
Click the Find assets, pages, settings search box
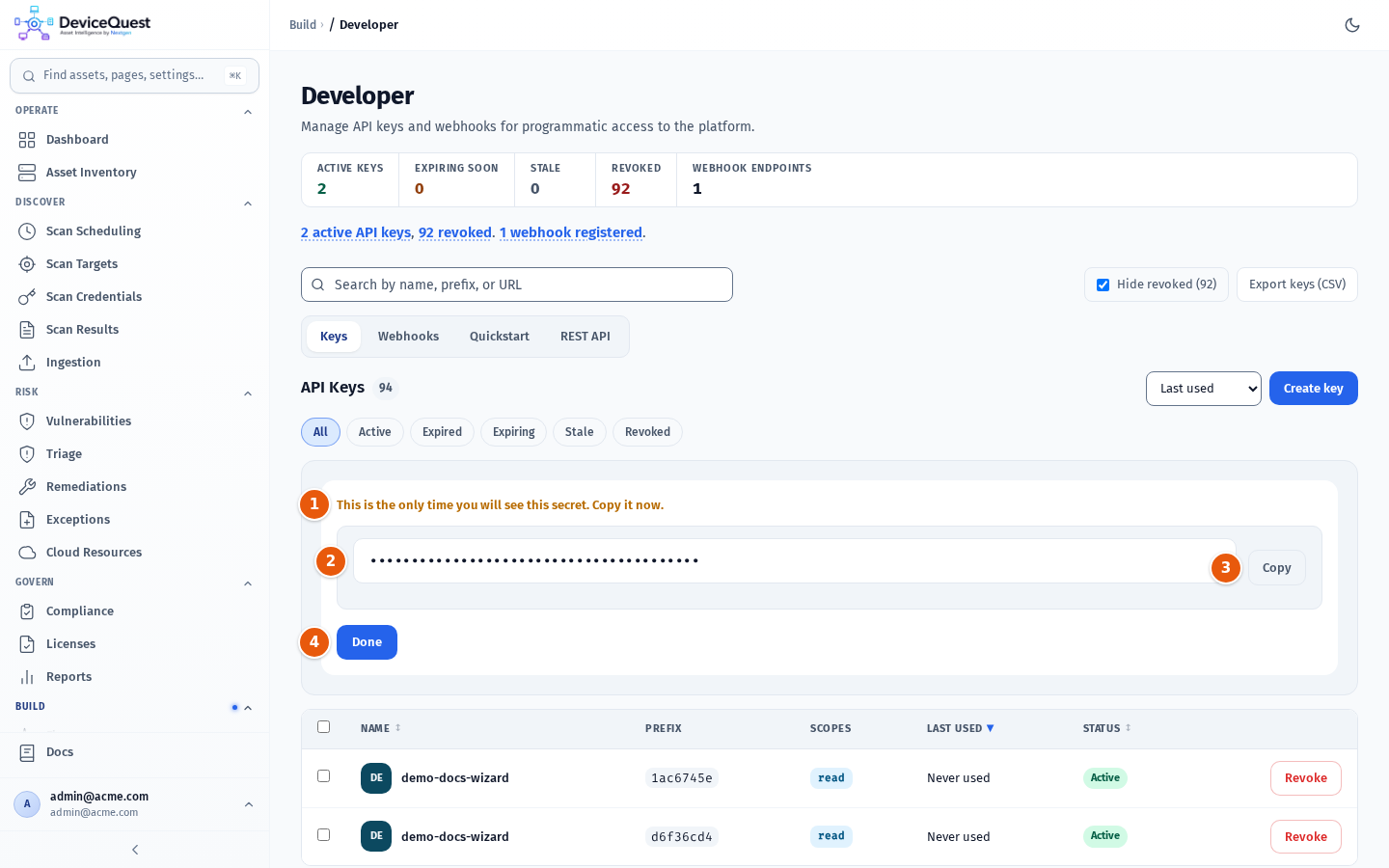134,75
